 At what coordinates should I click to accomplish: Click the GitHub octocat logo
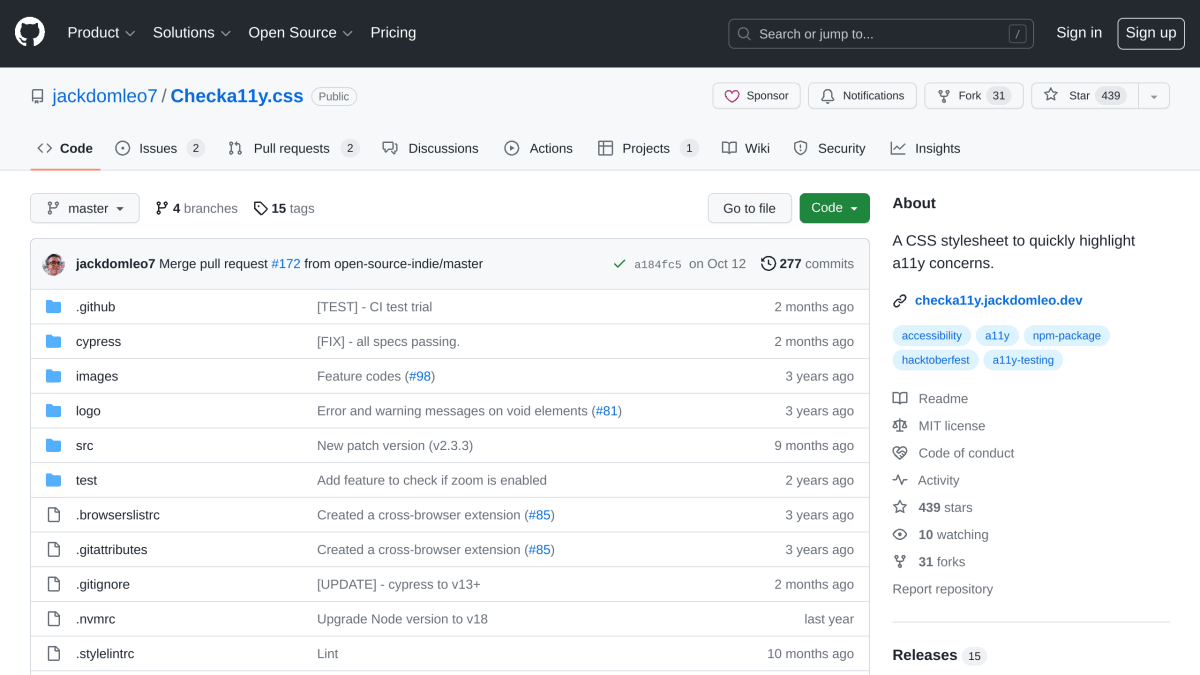(x=30, y=33)
